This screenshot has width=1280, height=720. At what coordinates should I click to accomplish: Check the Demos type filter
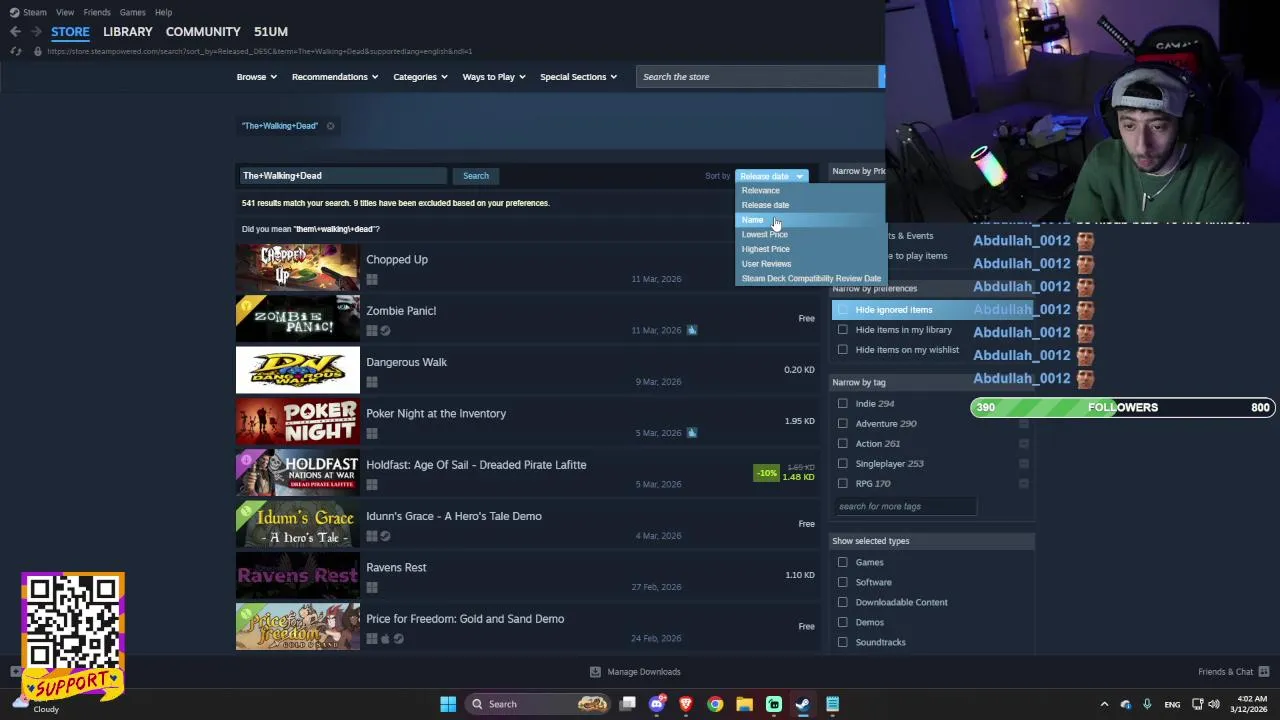(x=843, y=622)
